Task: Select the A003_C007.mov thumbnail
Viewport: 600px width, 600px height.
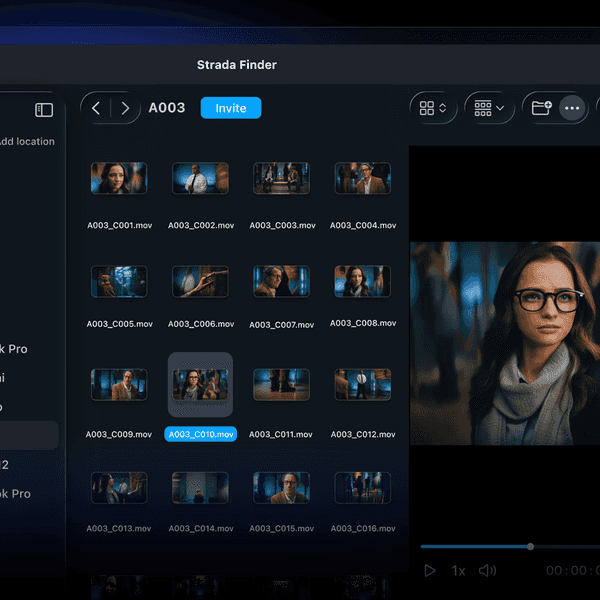Action: tap(282, 281)
